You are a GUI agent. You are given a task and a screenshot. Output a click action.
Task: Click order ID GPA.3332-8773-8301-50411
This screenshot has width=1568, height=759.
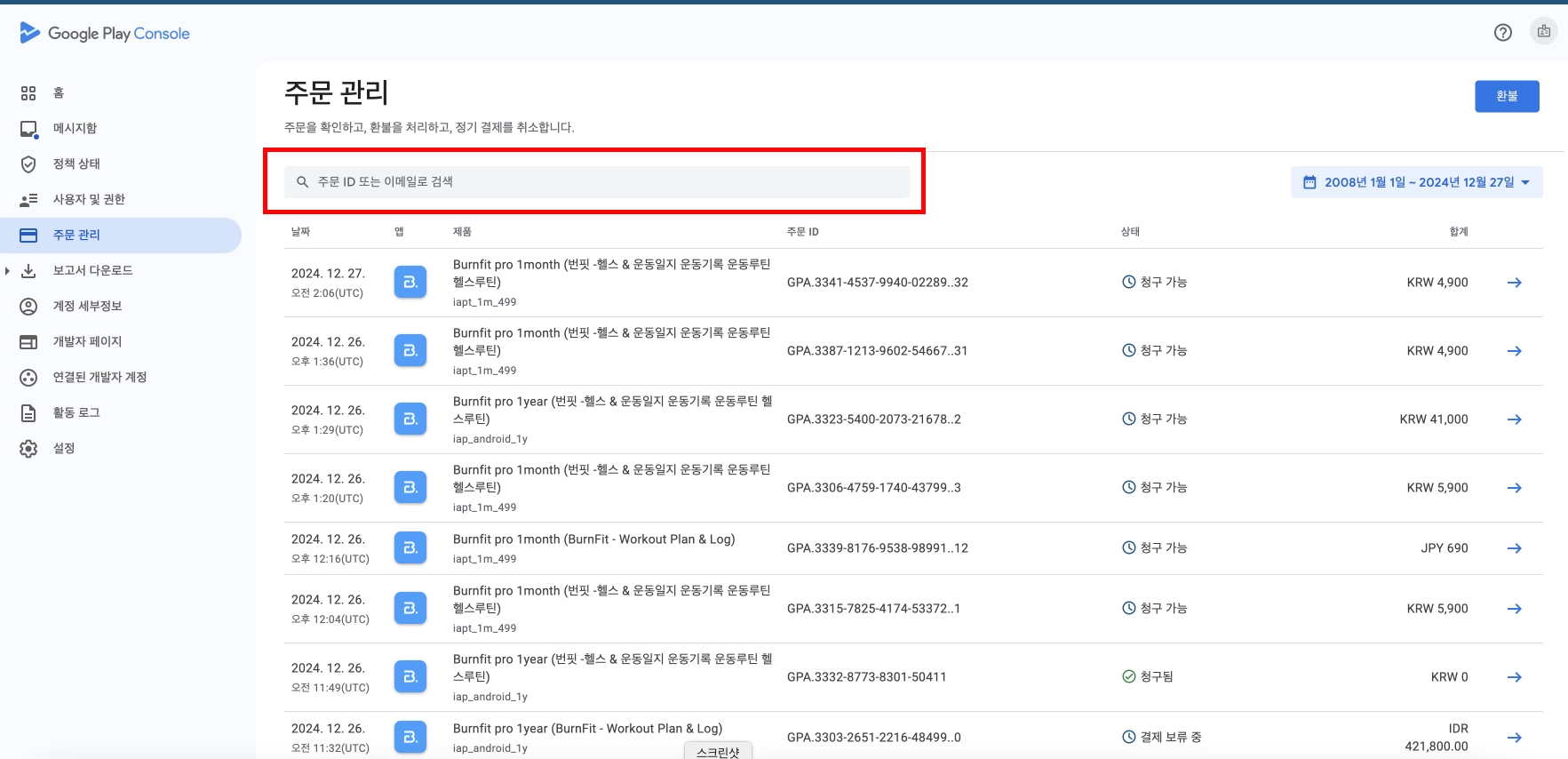(867, 677)
